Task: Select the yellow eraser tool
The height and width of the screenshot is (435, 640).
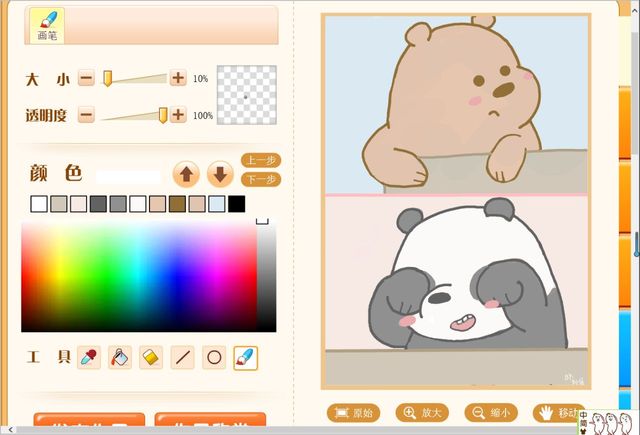Action: coord(151,357)
